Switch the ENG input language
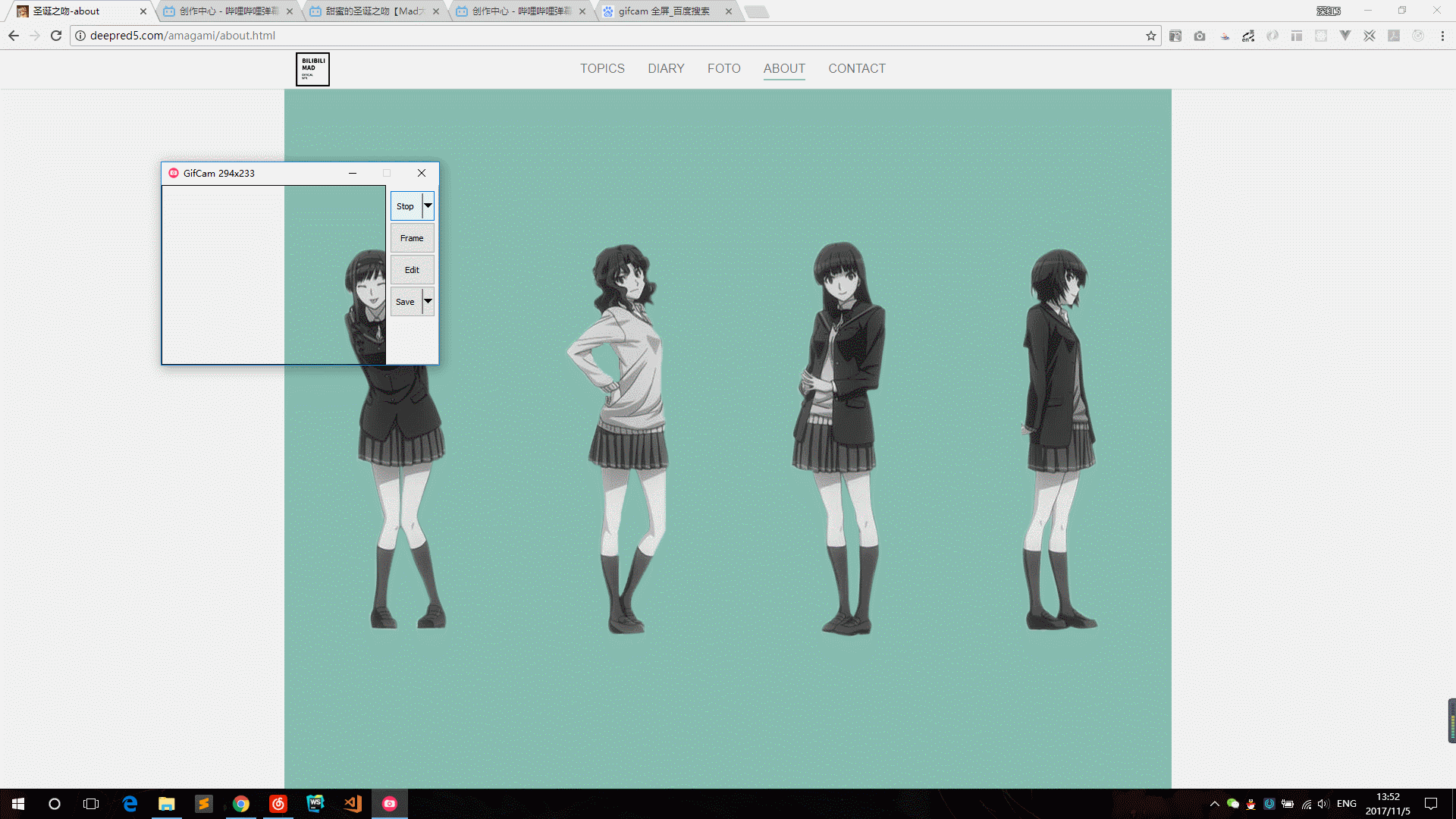The width and height of the screenshot is (1456, 819). coord(1347,804)
